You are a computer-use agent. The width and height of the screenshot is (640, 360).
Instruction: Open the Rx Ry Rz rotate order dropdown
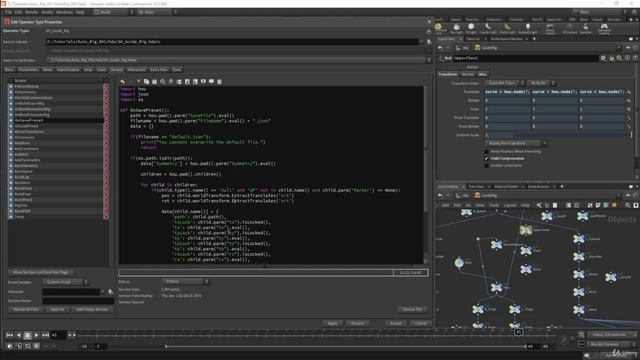[x=541, y=83]
